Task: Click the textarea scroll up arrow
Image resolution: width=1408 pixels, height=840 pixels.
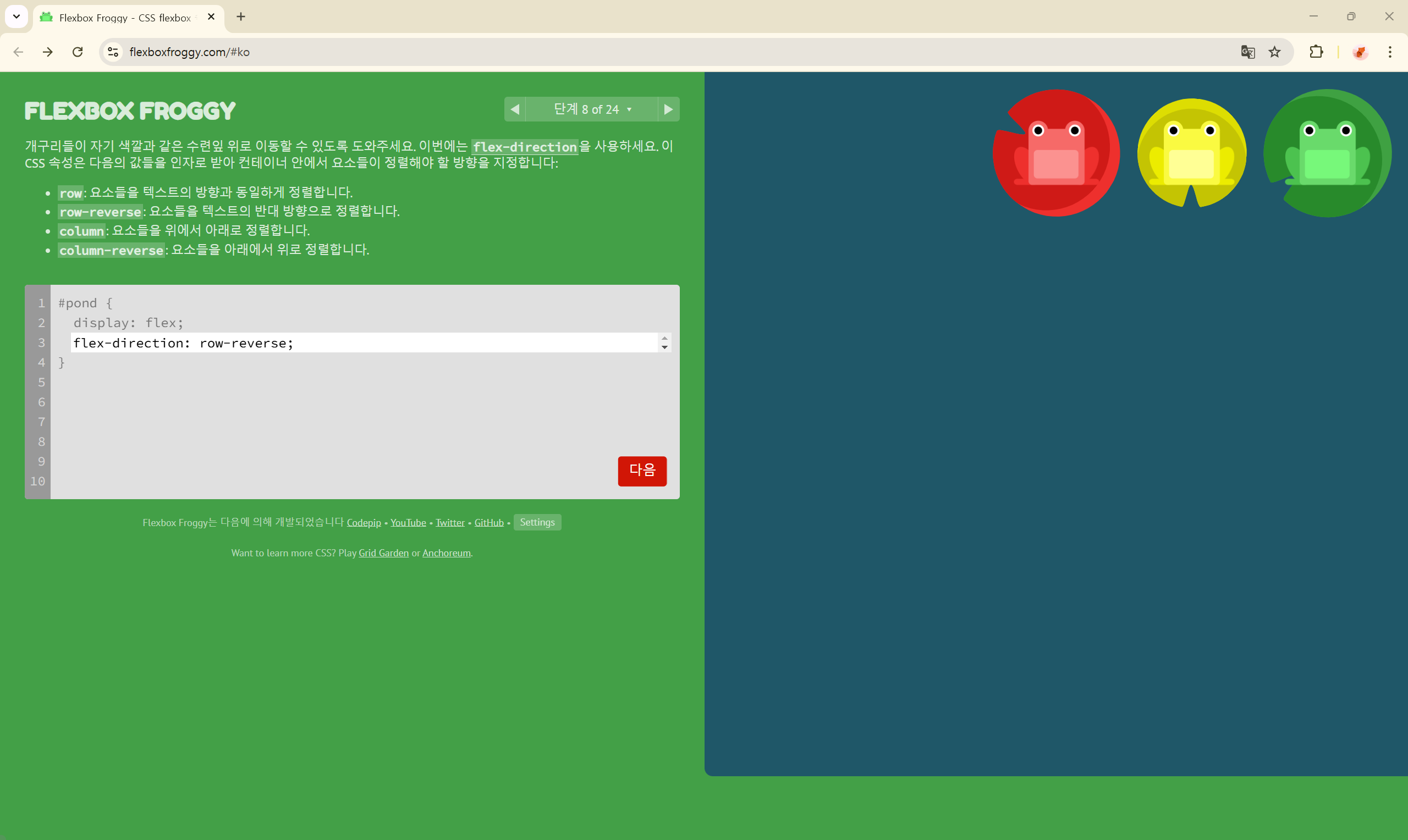Action: click(664, 338)
